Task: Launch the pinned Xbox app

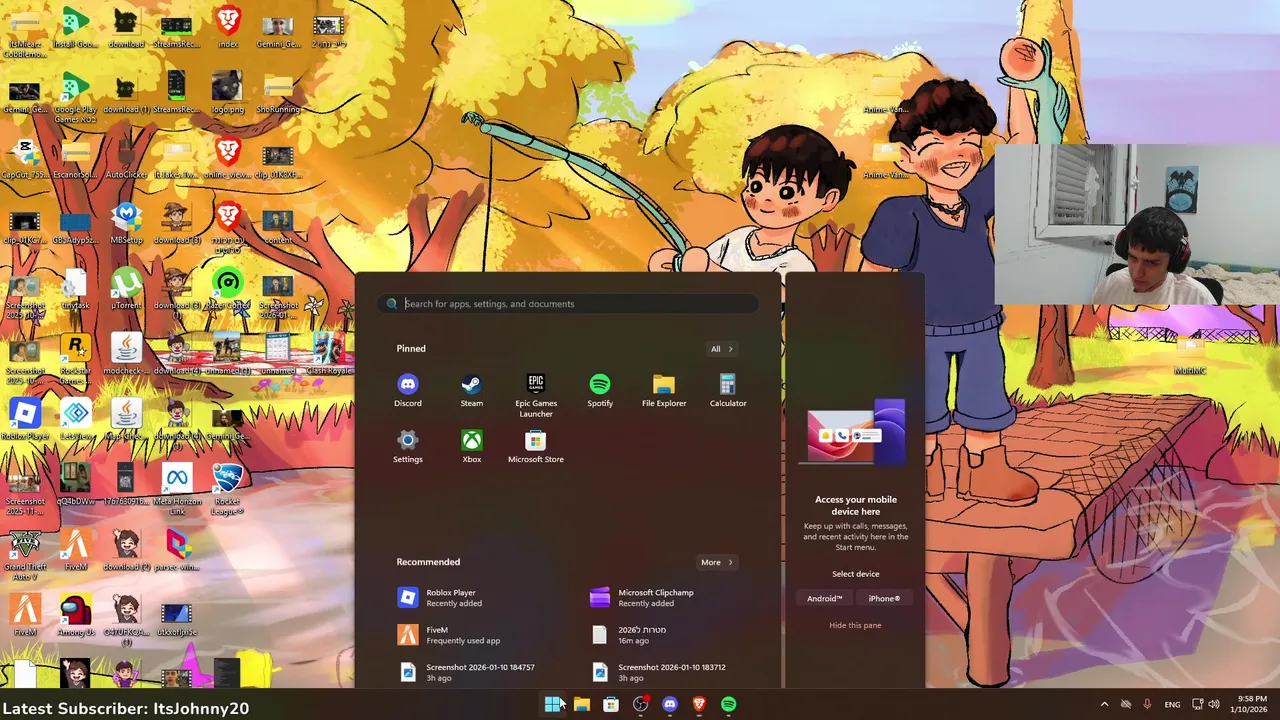Action: point(471,447)
